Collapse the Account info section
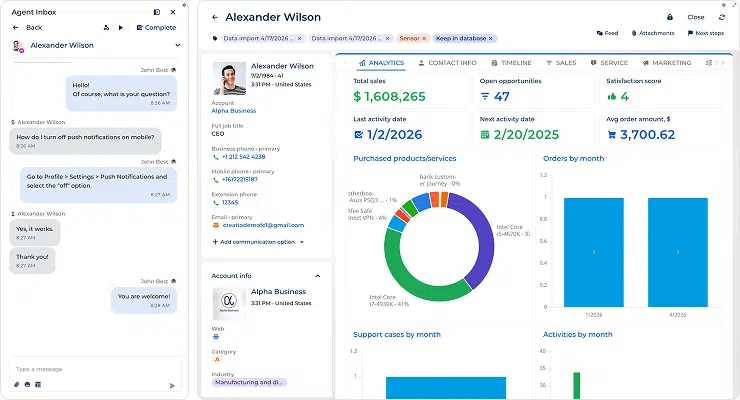The width and height of the screenshot is (740, 400). (318, 276)
